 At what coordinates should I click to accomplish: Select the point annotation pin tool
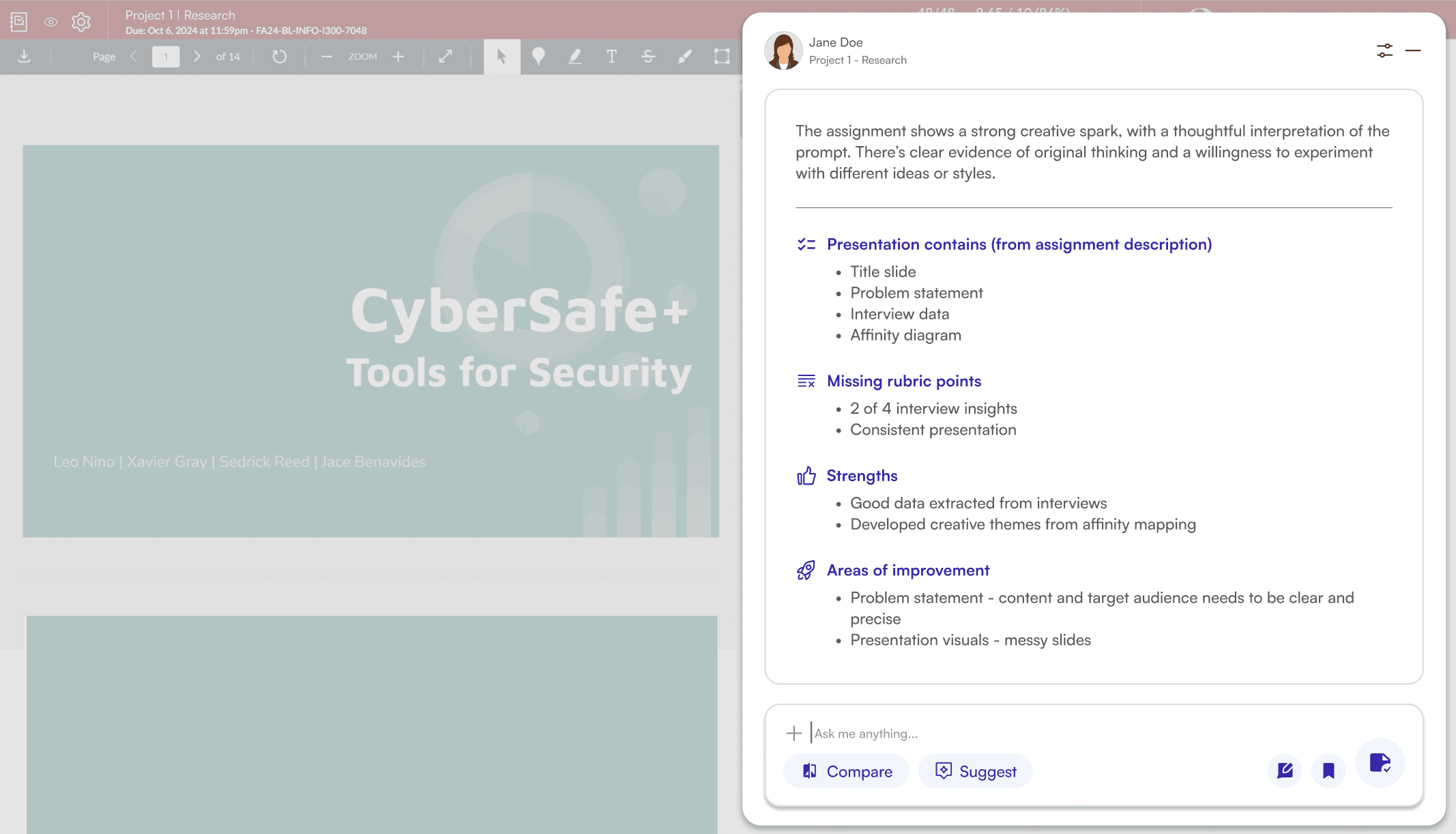[538, 57]
